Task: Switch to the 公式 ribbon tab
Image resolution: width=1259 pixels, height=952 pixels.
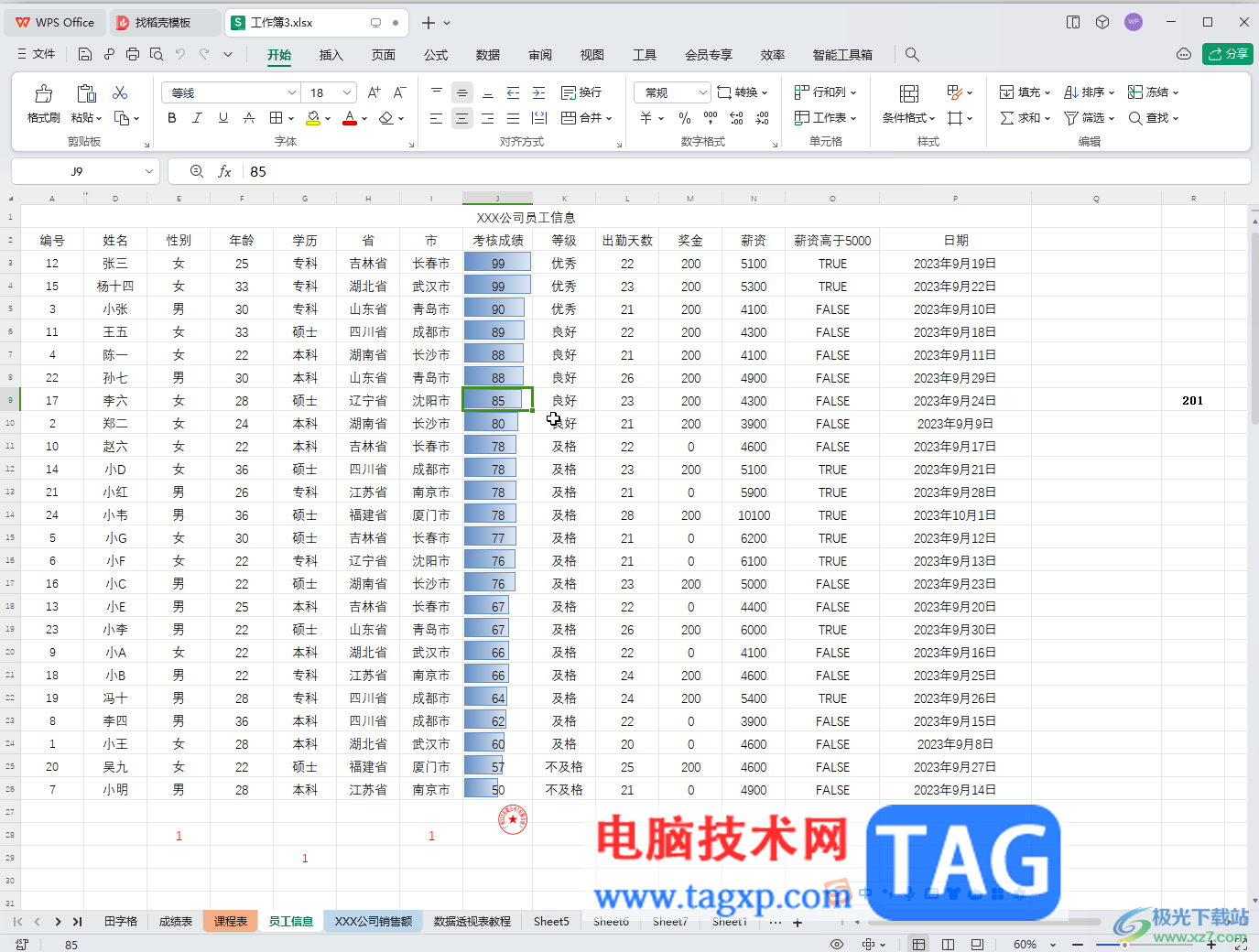Action: (436, 55)
